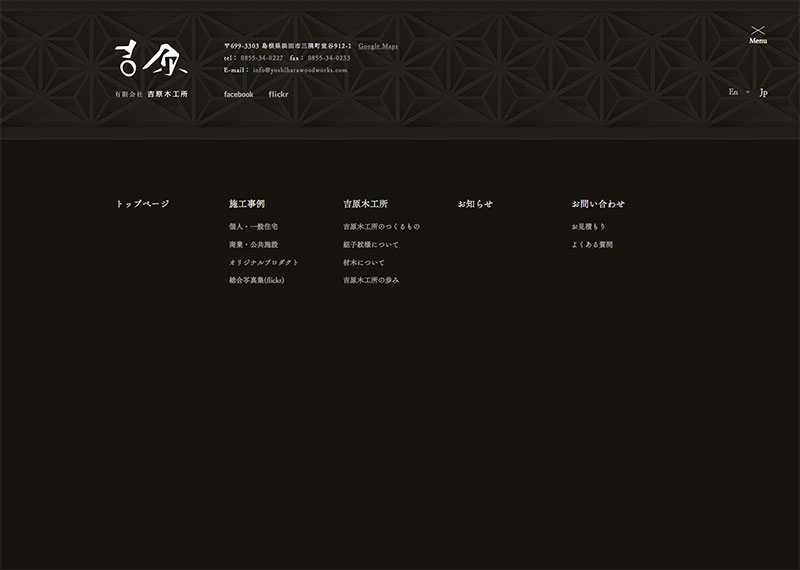
Task: Select 商業・公共施設 menu entry
Action: pos(253,245)
